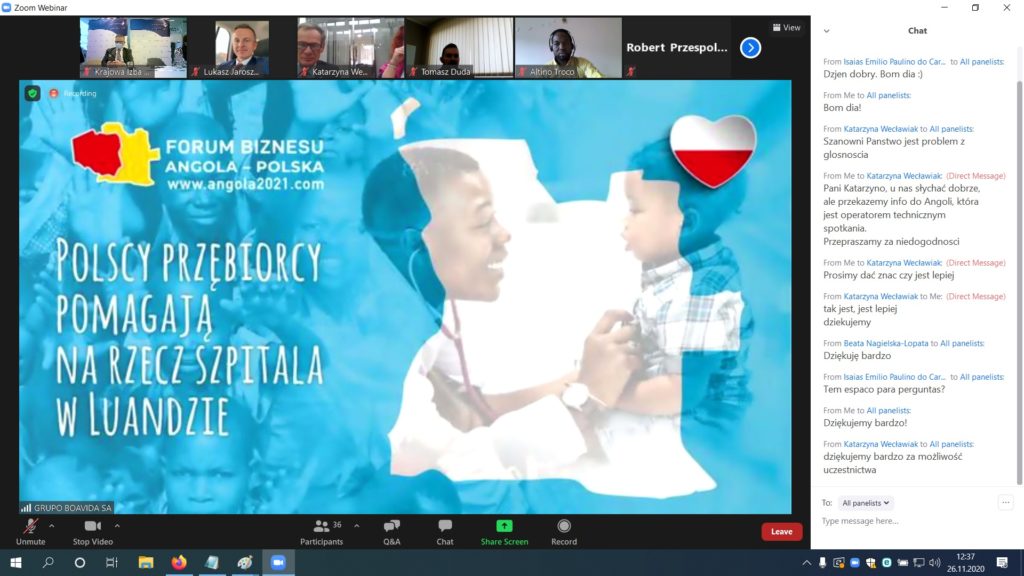Viewport: 1024px width, 576px height.
Task: Click the chat more options ellipsis
Action: click(1005, 503)
